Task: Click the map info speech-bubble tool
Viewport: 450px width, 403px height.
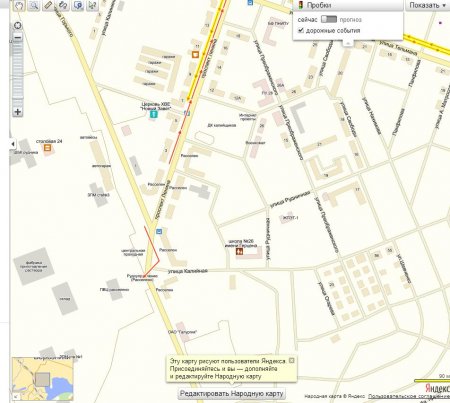Action: coord(78,5)
